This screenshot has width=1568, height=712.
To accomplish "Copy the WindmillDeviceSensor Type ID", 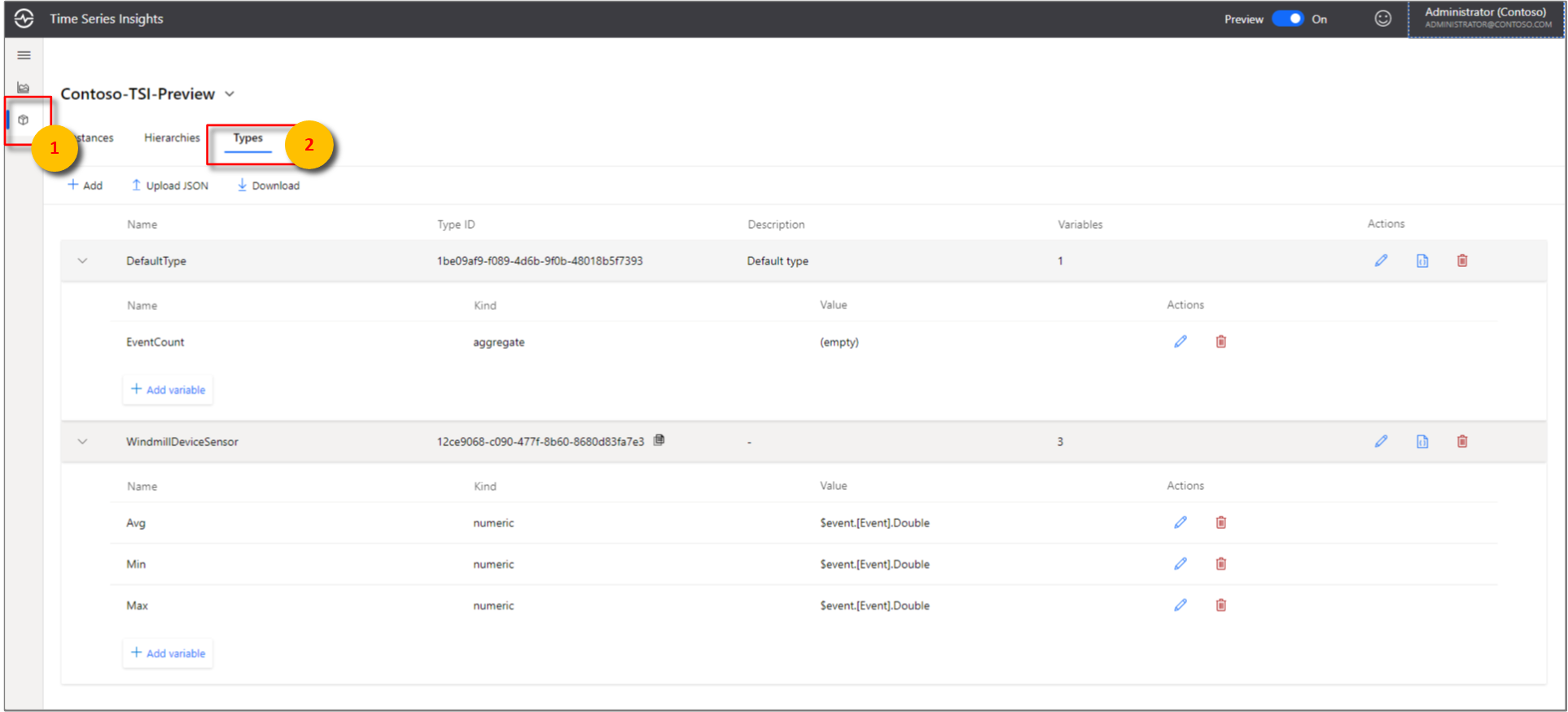I will (659, 440).
